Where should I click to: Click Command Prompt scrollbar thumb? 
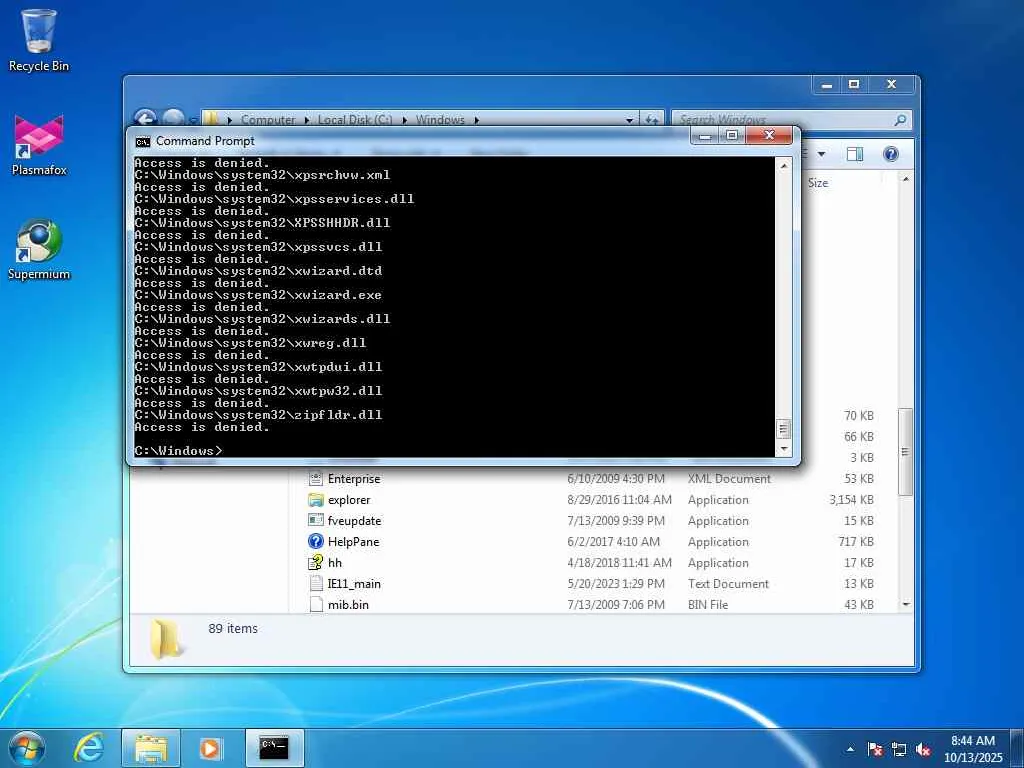[784, 429]
